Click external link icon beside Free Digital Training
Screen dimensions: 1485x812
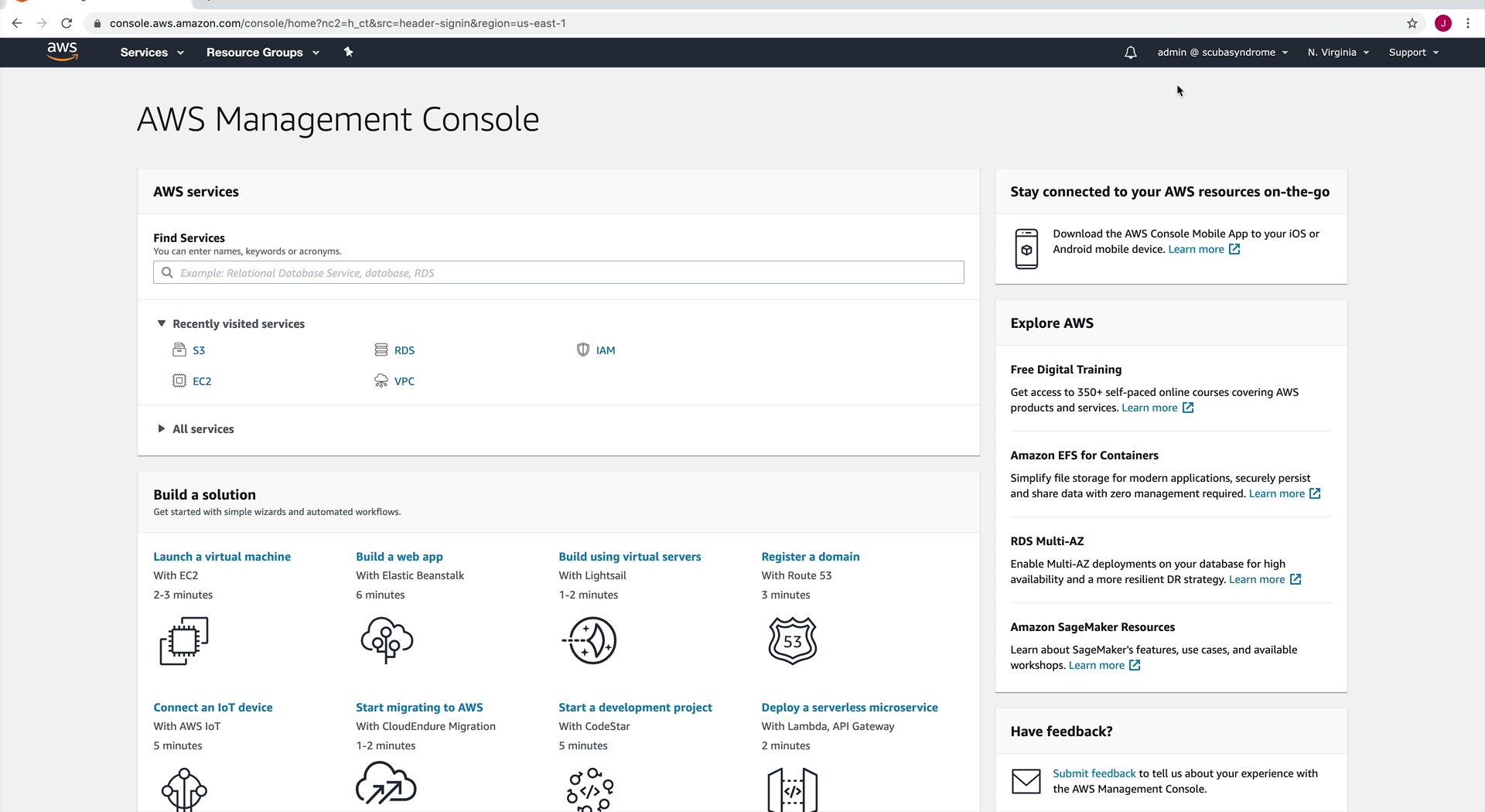[x=1188, y=408]
